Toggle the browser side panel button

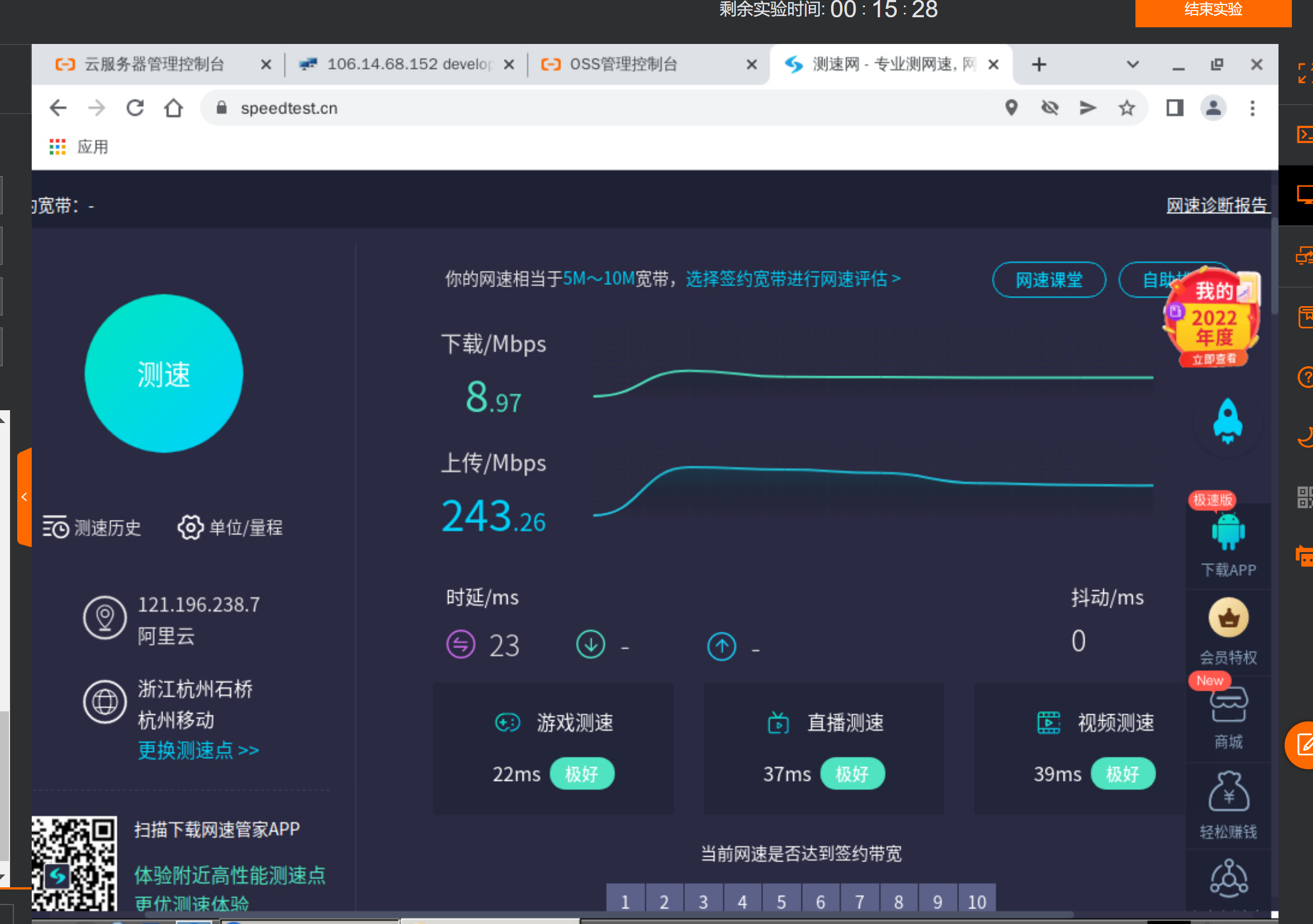(1174, 108)
